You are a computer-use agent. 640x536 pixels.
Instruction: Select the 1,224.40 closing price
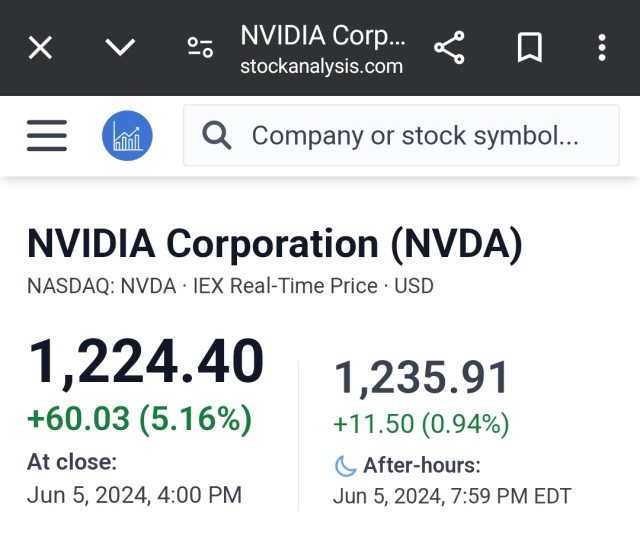pos(146,362)
